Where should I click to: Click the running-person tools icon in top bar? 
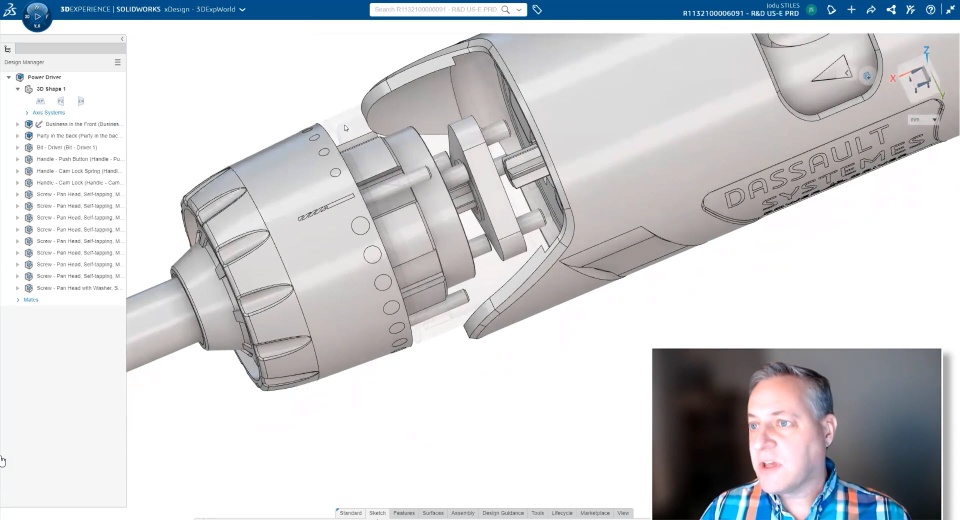(910, 10)
